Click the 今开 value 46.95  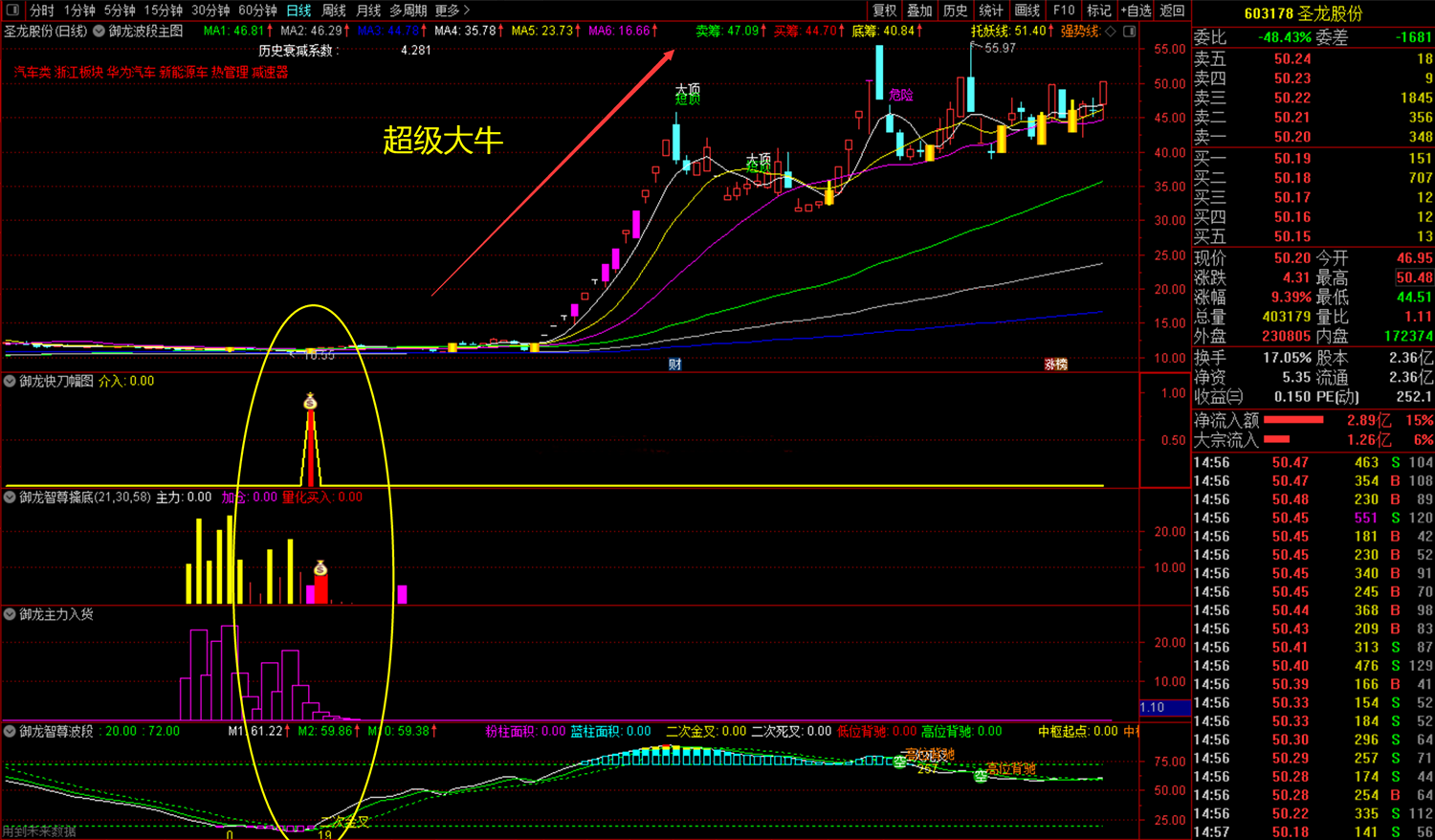click(x=1414, y=258)
